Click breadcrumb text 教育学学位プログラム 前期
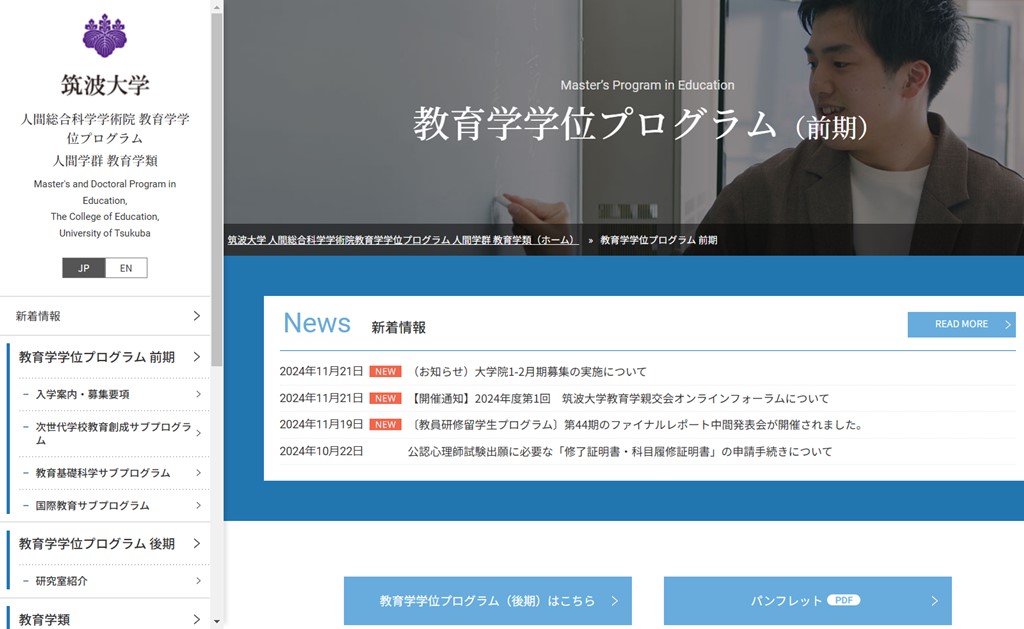The width and height of the screenshot is (1024, 629). (x=658, y=240)
